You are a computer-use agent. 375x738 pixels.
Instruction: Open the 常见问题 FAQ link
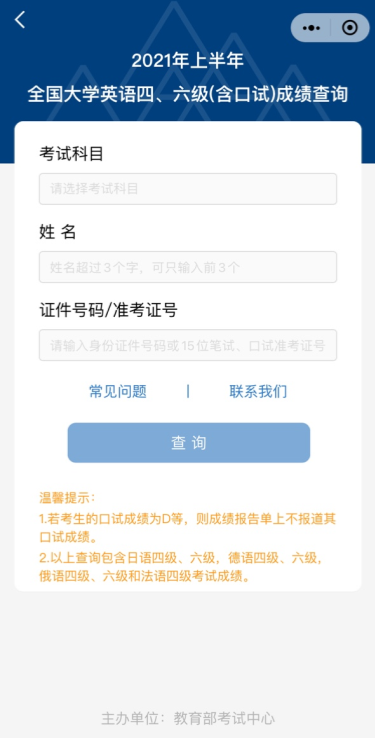pyautogui.click(x=118, y=391)
